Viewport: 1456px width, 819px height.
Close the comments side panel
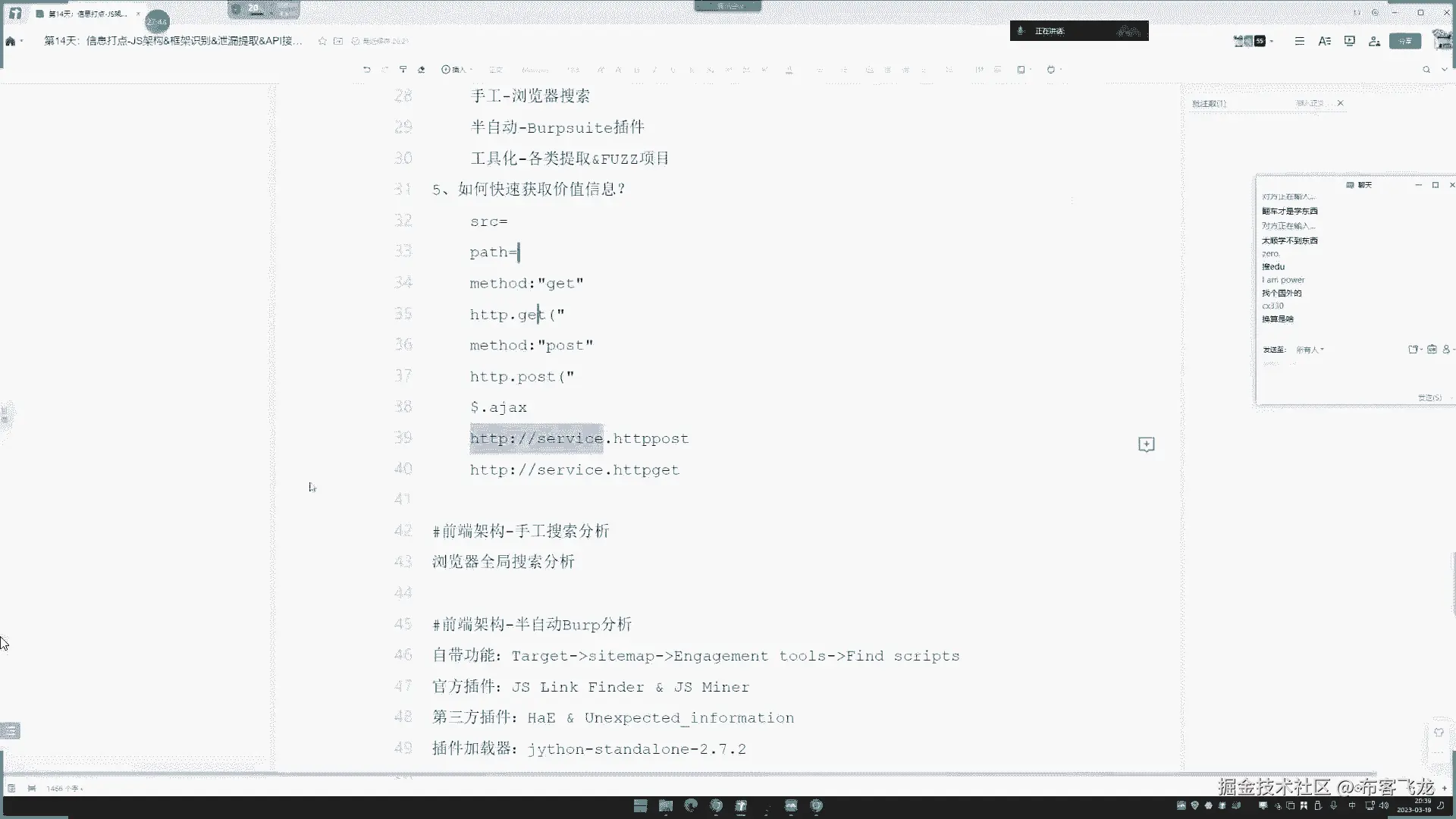tap(1340, 103)
